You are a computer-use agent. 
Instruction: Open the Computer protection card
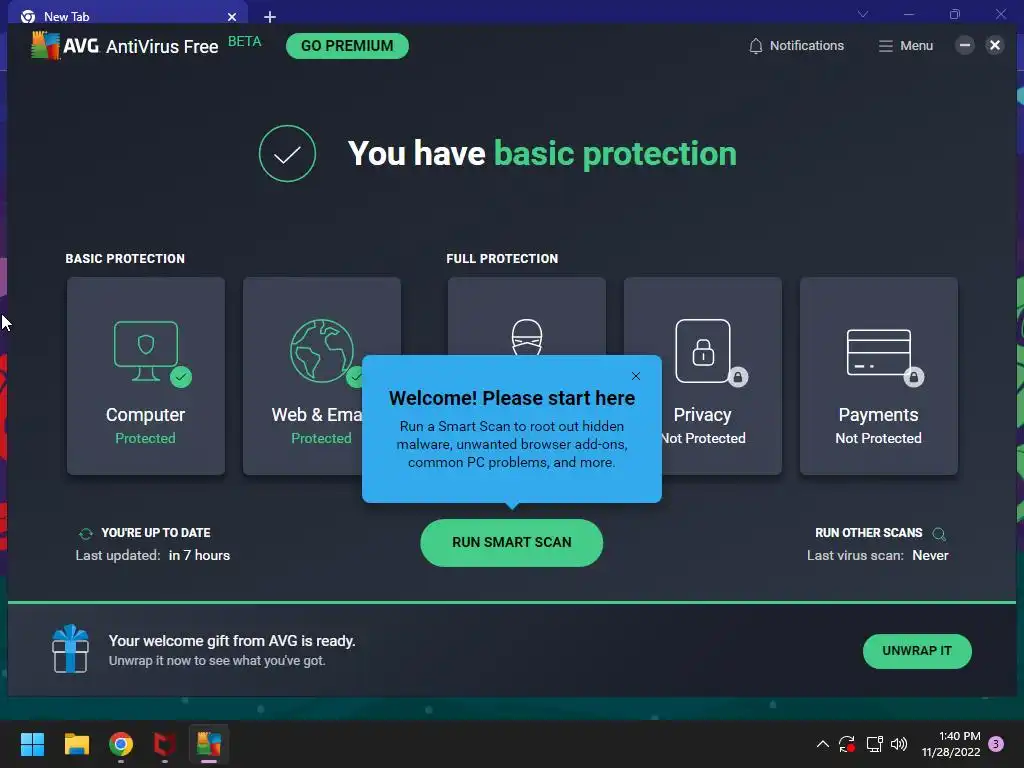[146, 376]
